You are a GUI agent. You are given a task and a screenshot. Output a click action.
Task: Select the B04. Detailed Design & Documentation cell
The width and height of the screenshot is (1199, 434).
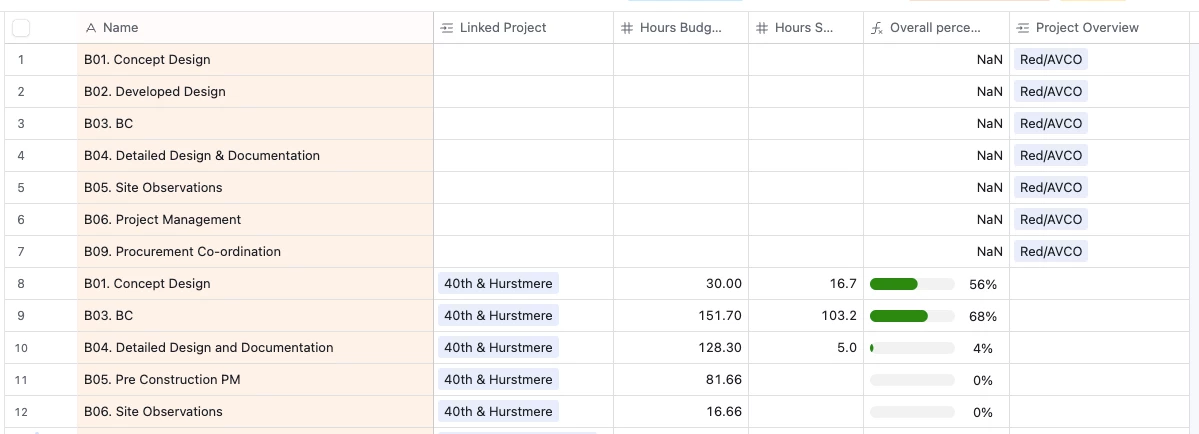[255, 155]
